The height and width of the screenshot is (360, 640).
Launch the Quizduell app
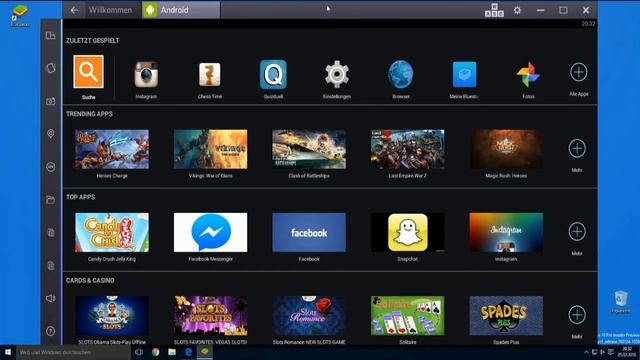pos(273,74)
